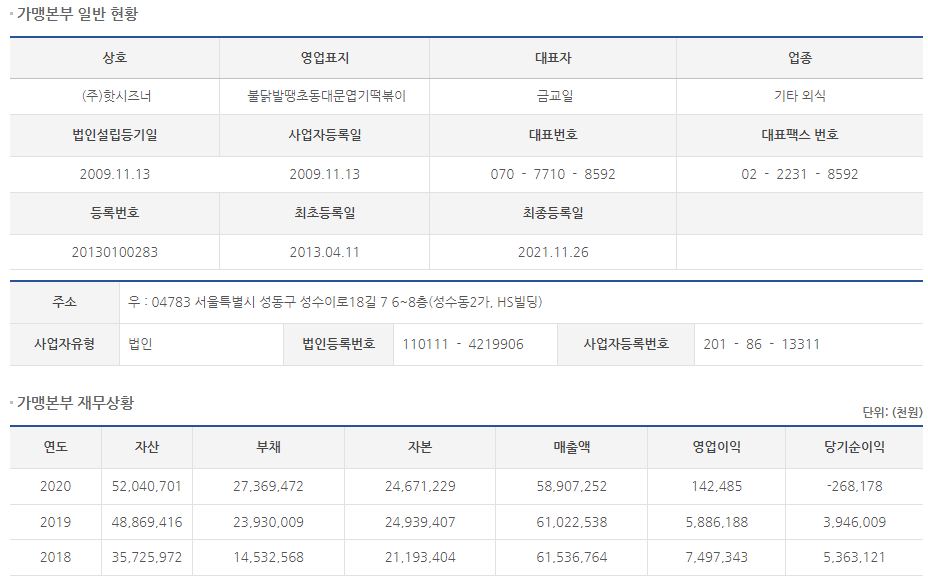Select registration number 20130100283
Viewport: 928px width, 584px height.
pyautogui.click(x=115, y=252)
